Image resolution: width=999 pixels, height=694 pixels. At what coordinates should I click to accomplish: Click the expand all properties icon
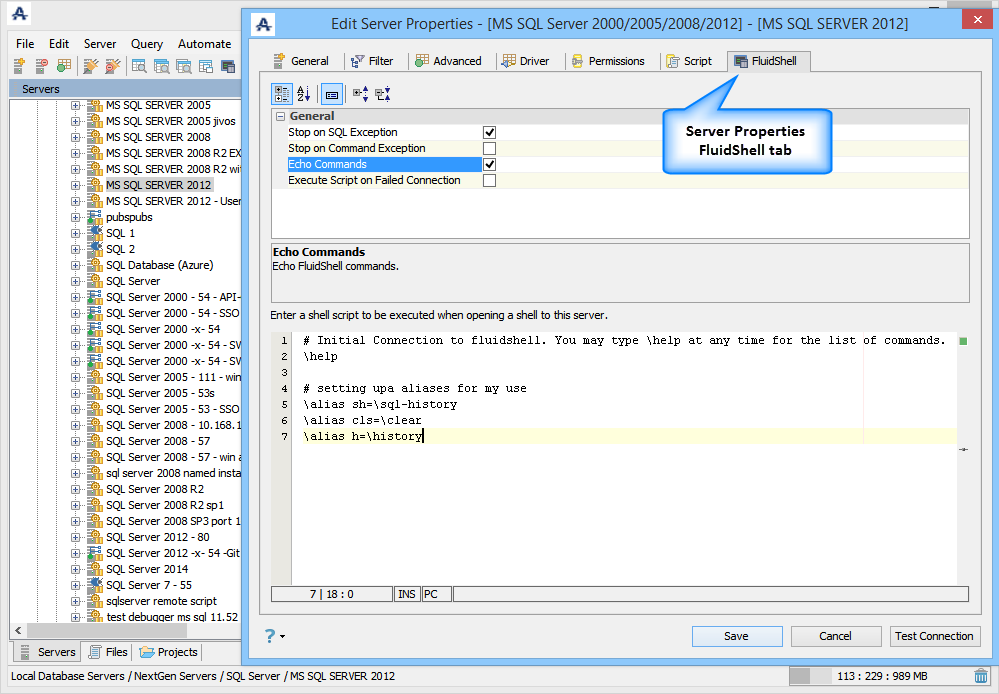click(x=360, y=94)
